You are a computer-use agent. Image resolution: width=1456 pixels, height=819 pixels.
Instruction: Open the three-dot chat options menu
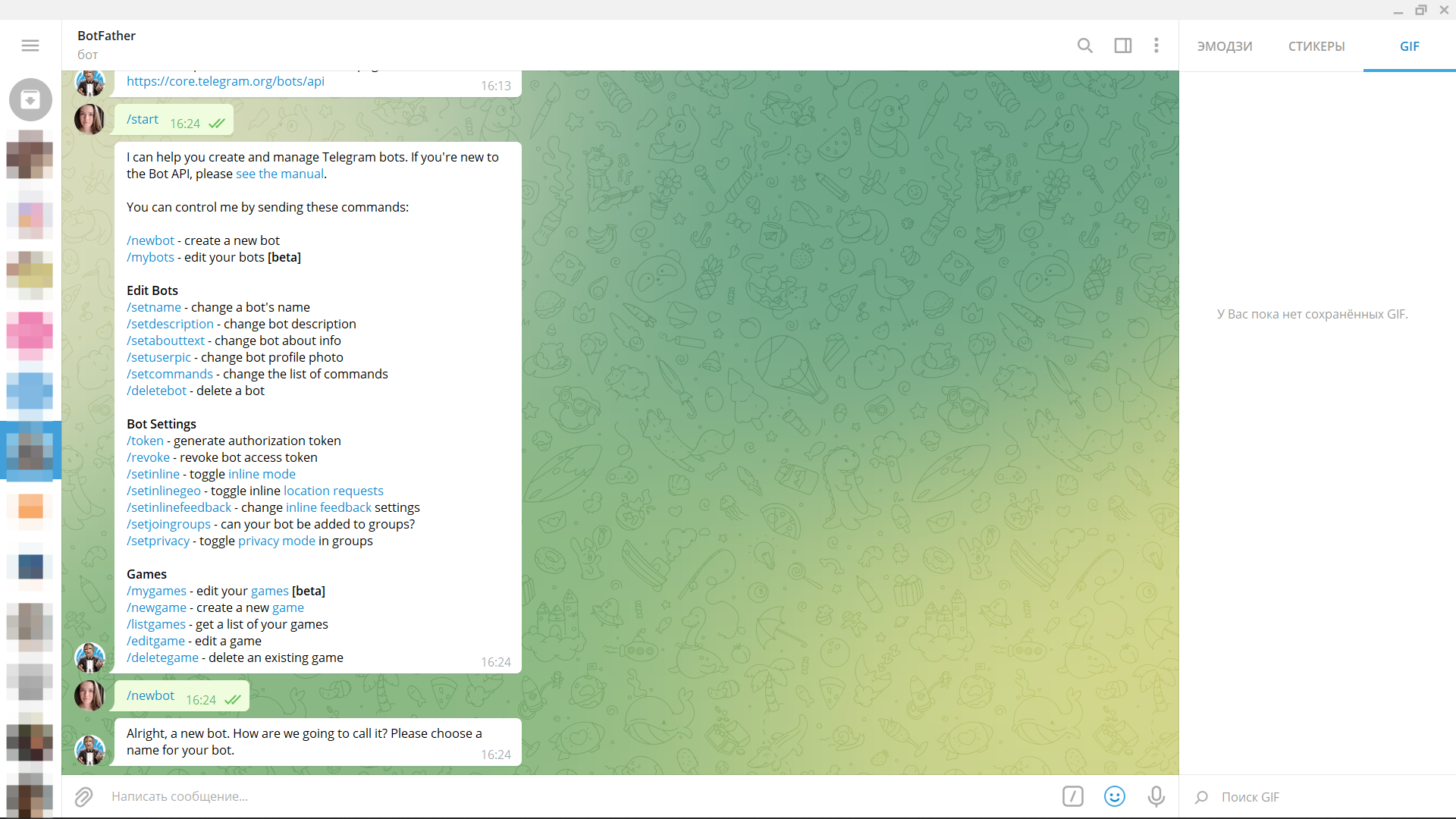1156,45
